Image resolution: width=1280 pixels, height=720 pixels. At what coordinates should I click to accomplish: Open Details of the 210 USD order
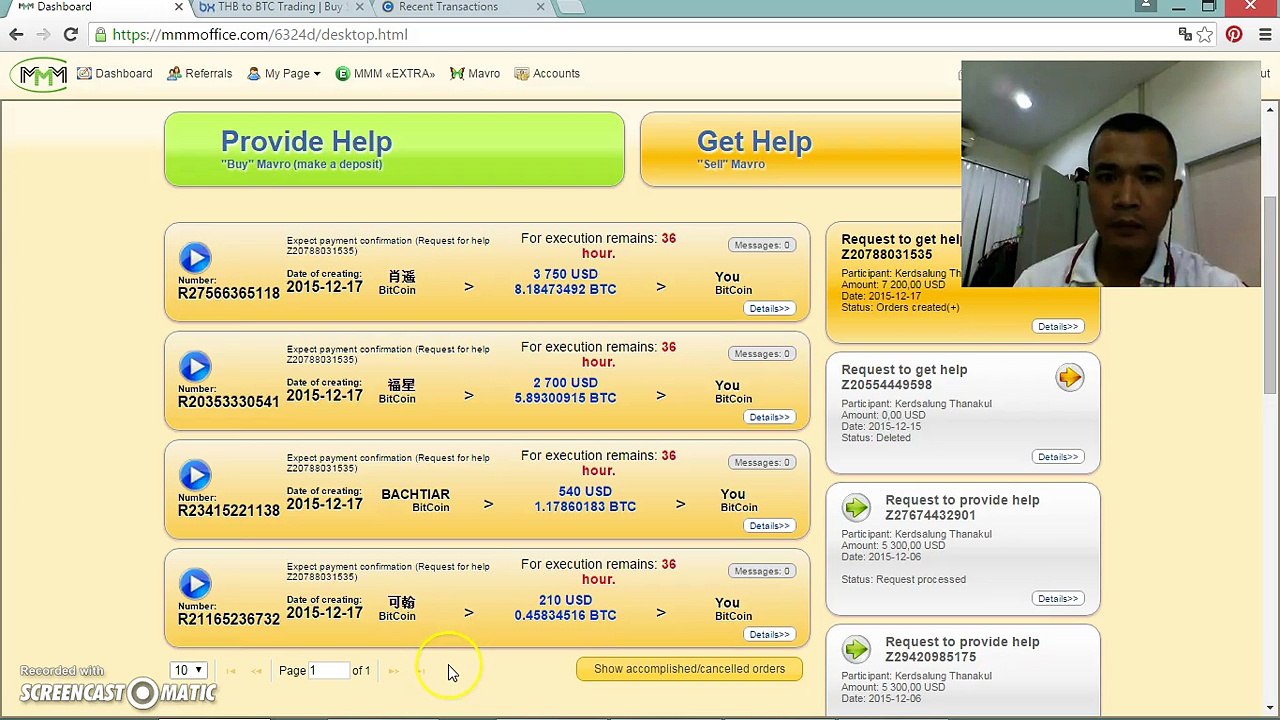click(x=769, y=635)
